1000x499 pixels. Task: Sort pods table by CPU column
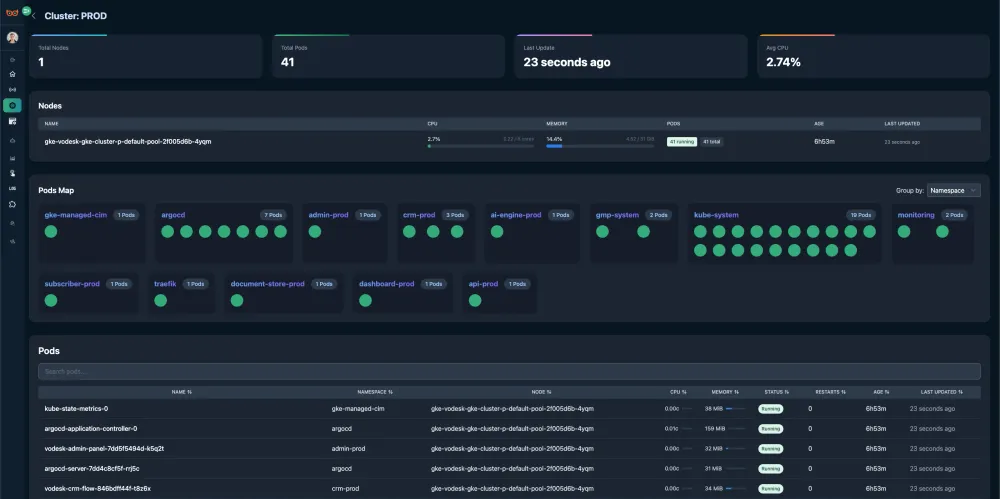[679, 392]
